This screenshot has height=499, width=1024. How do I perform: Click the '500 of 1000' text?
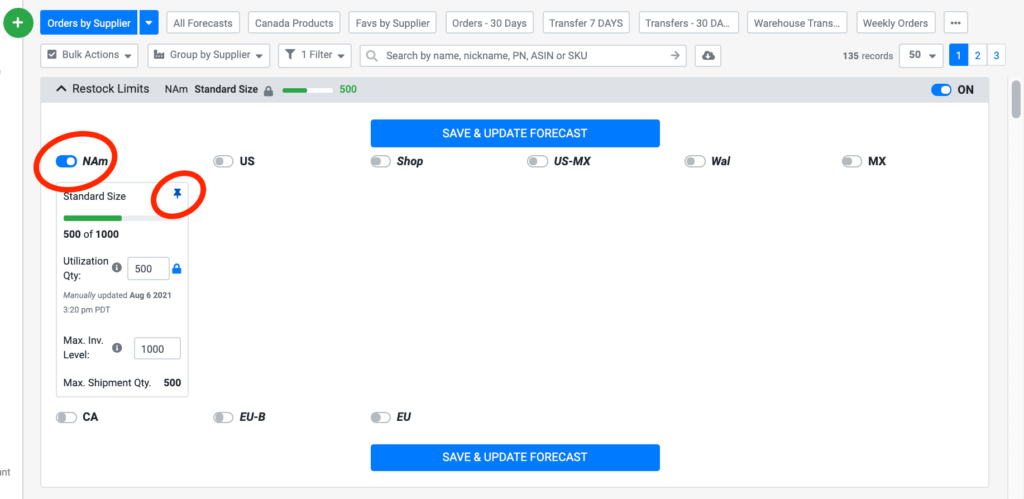[91, 234]
